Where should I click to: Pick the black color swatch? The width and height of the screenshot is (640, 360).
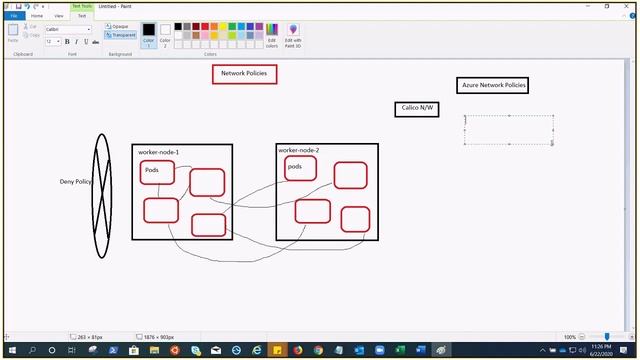pos(178,27)
